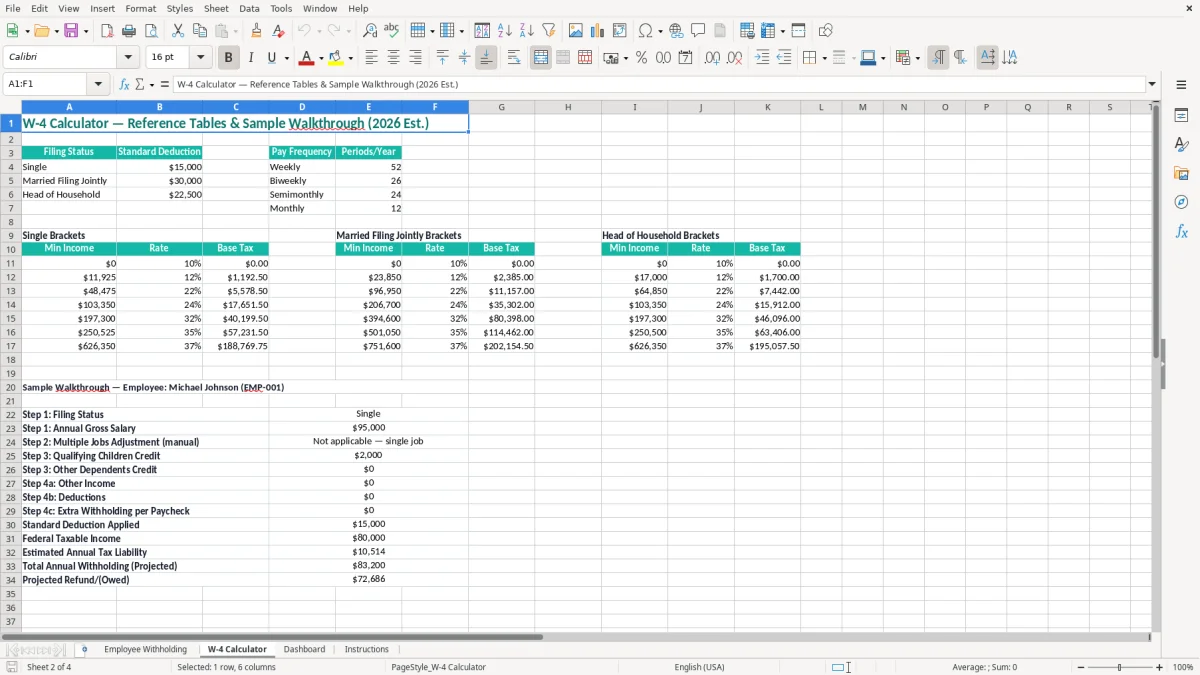The image size is (1200, 675).
Task: Click the Spelling check icon
Action: tap(392, 31)
